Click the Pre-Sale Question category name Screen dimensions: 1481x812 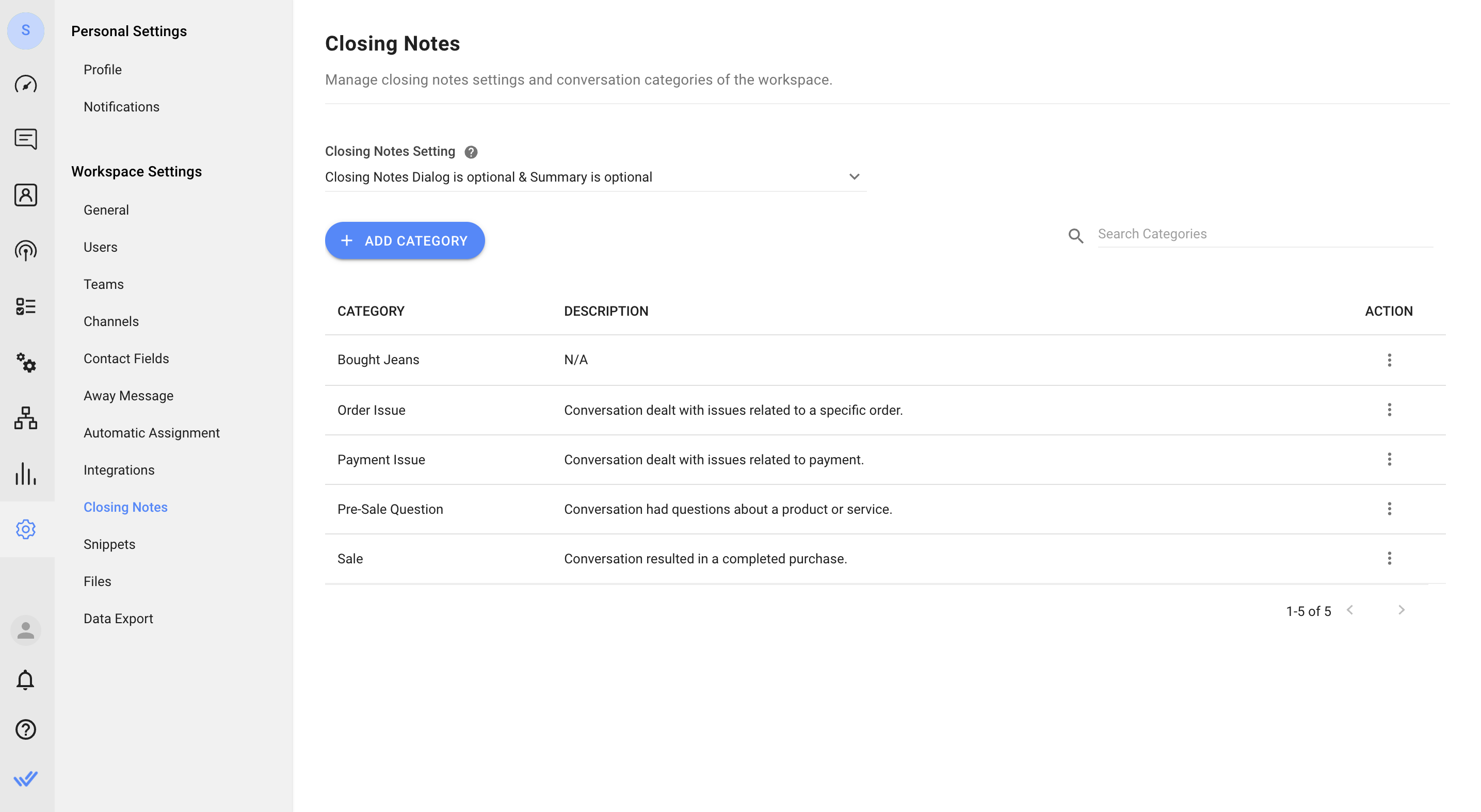tap(390, 509)
